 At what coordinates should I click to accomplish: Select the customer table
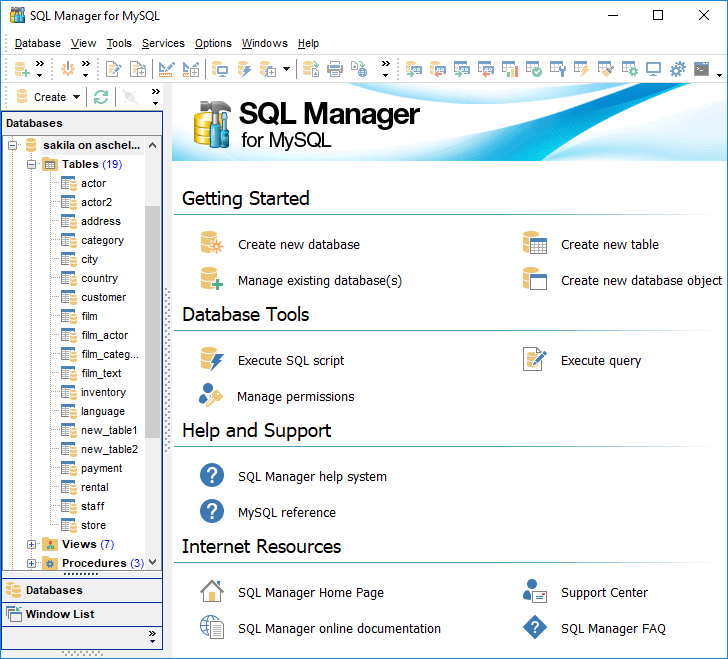click(x=103, y=297)
